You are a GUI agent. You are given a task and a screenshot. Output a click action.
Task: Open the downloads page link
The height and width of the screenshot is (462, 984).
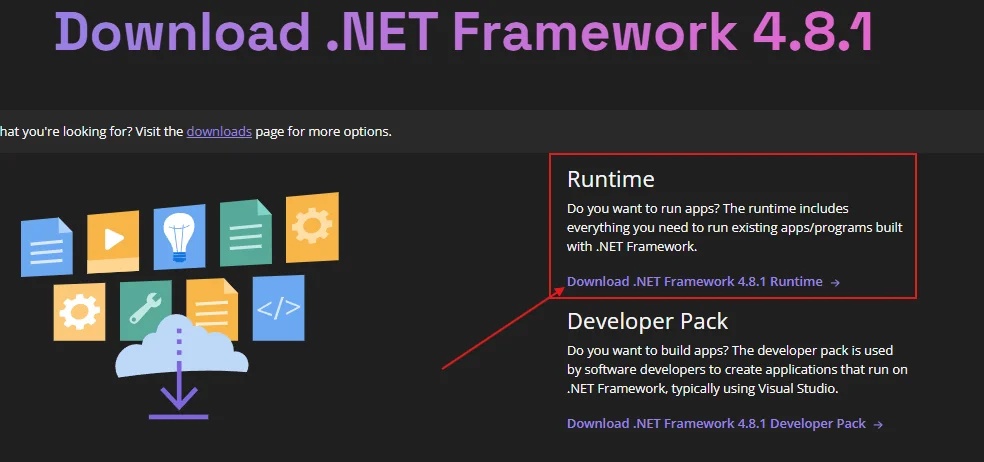219,132
